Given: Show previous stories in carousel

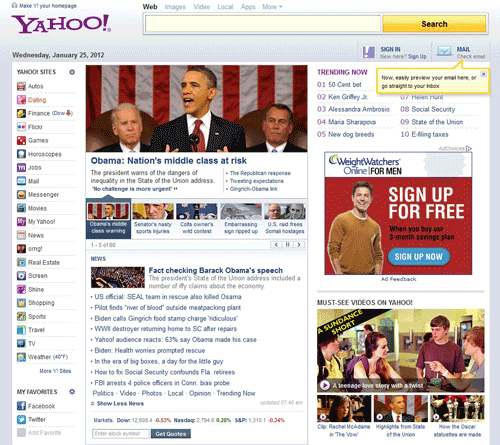Looking at the screenshot, I should pos(276,245).
